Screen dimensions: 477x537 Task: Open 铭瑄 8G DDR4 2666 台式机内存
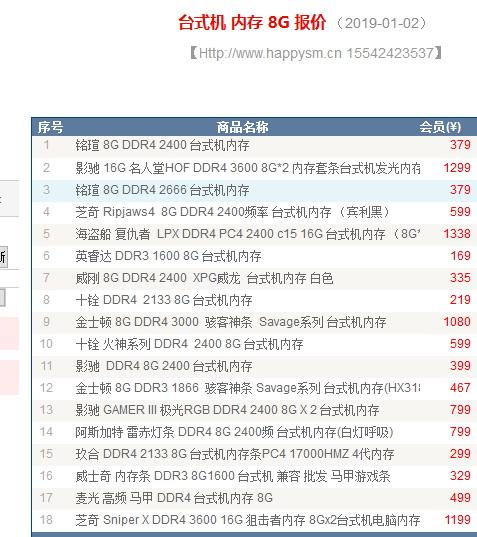point(162,190)
